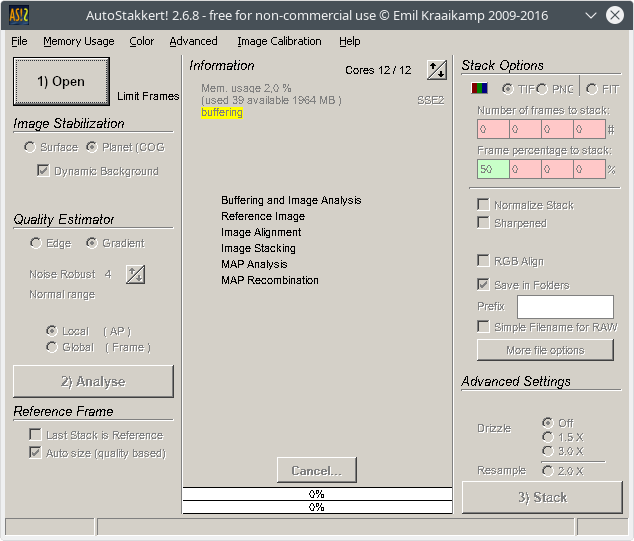Click the MAP Recombination step label
Viewport: 634px width, 541px height.
270,280
